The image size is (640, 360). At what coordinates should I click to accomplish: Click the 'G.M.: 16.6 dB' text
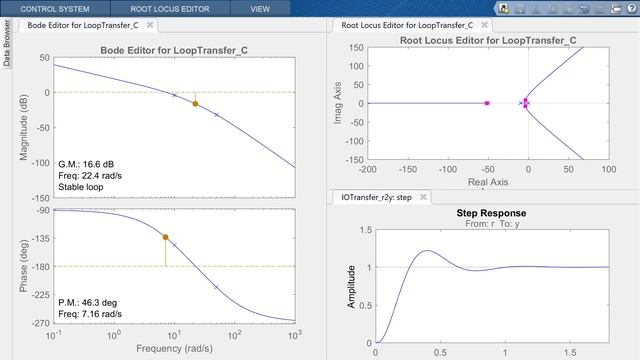point(86,164)
